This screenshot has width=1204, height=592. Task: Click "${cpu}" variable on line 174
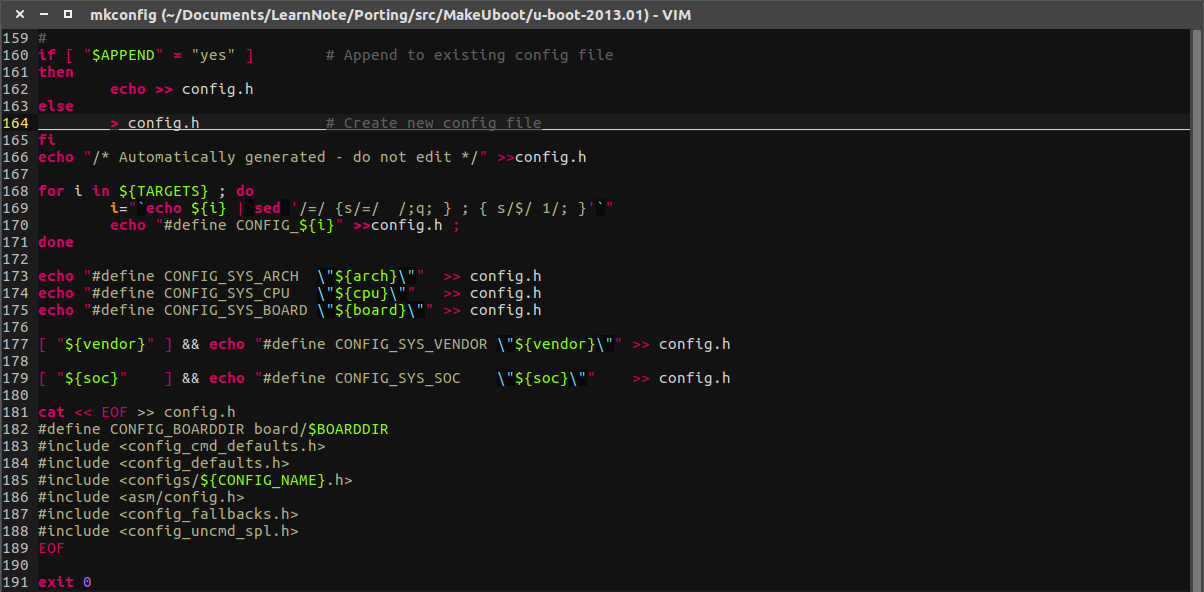click(362, 293)
